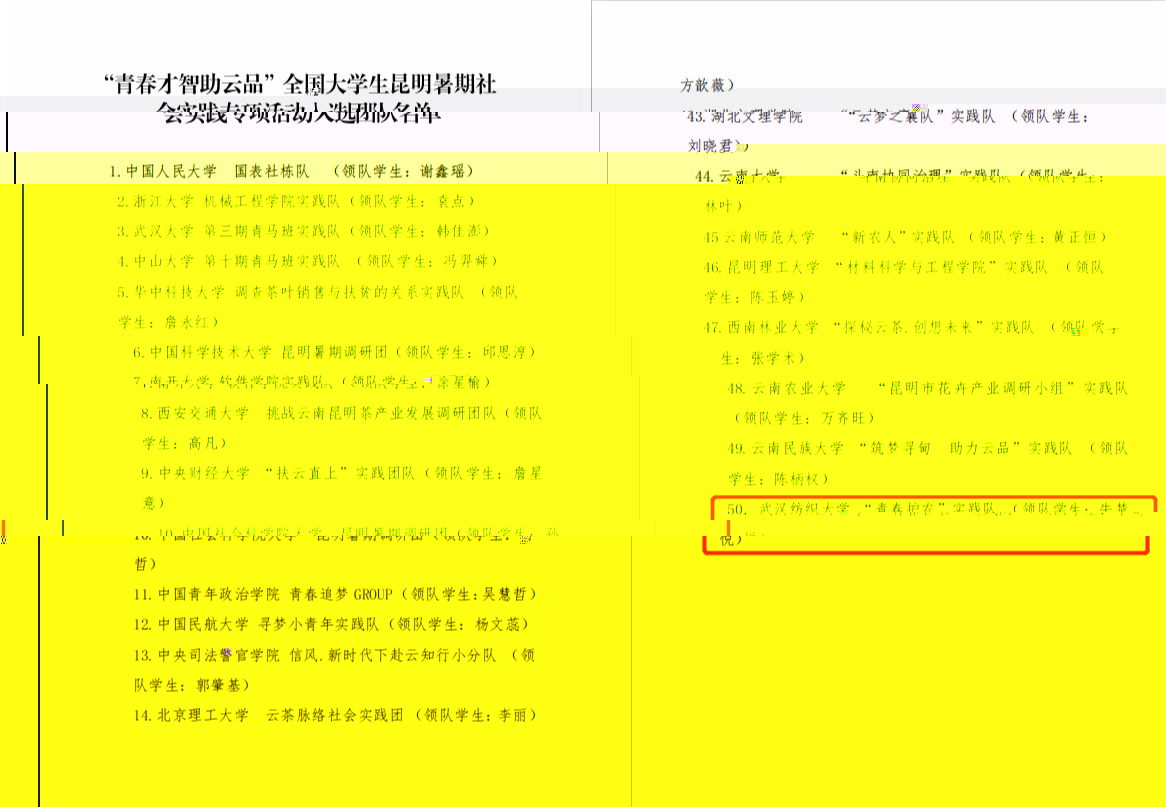Image resolution: width=1166 pixels, height=807 pixels.
Task: Select row 1 中国人民大学 国表社栋队
Action: click(291, 171)
